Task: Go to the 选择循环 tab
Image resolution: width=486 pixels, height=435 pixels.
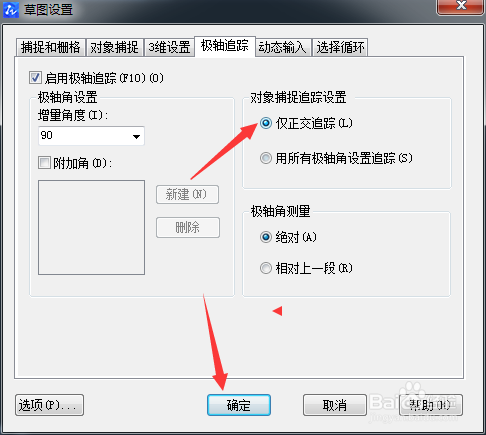Action: [x=340, y=47]
